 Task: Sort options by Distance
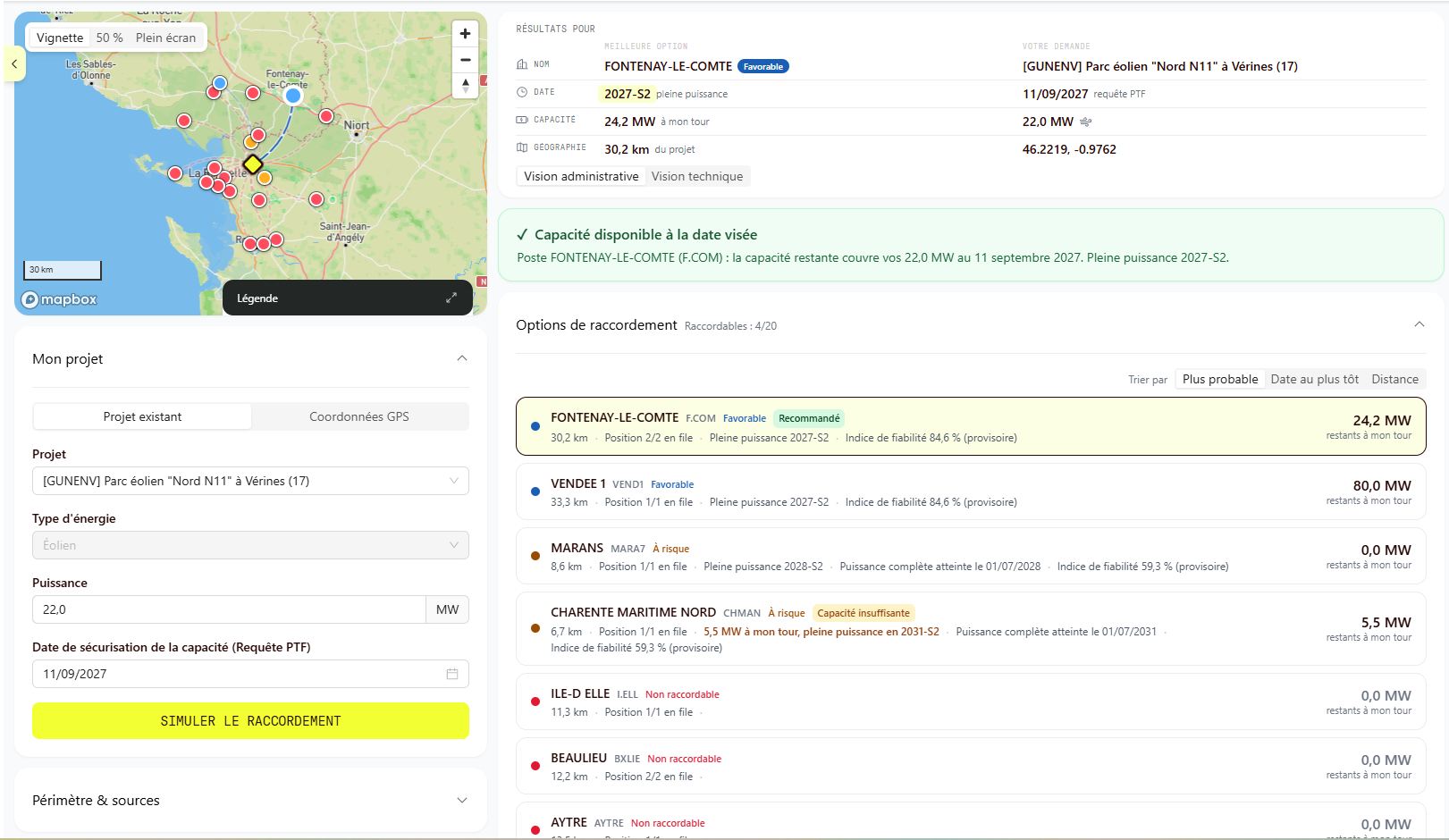(1394, 379)
